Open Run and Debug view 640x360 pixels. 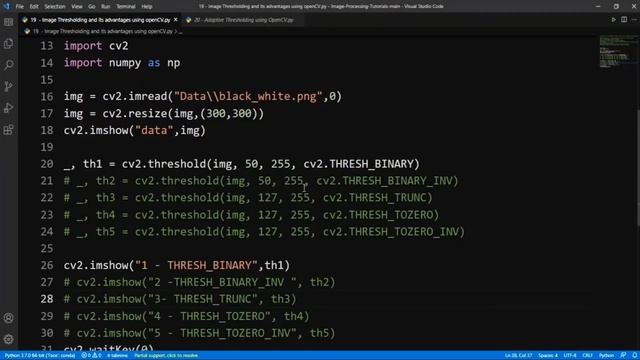click(9, 108)
